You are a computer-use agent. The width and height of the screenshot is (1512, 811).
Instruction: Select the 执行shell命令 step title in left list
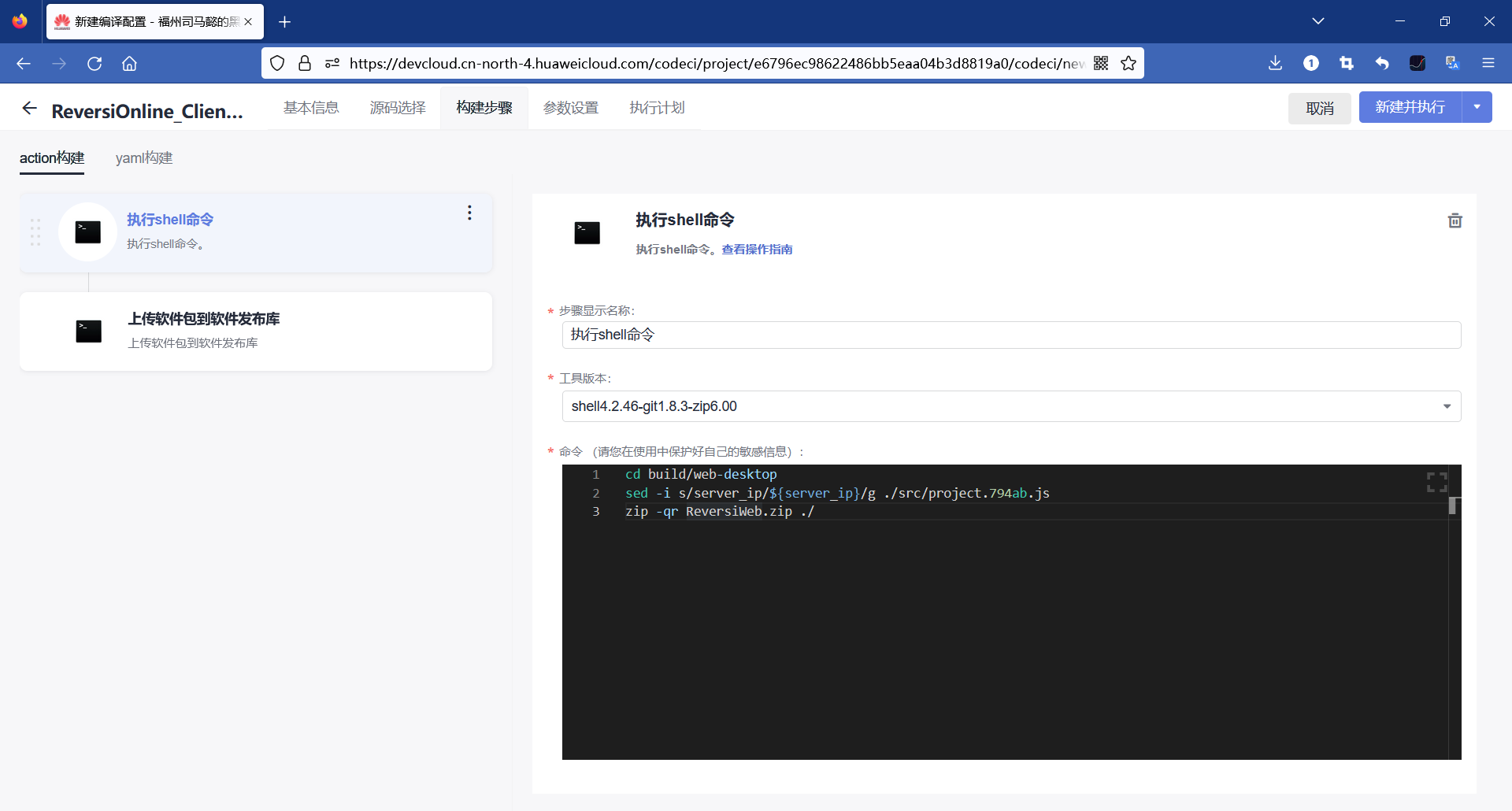coord(170,220)
